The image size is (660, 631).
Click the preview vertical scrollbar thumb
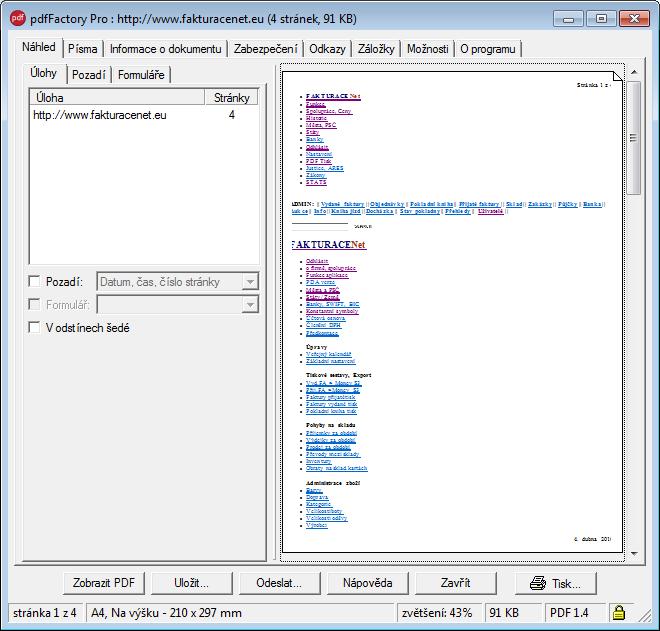point(633,138)
